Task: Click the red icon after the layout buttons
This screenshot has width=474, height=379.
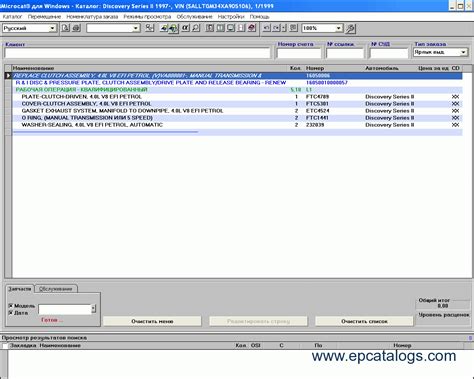Action: 252,28
